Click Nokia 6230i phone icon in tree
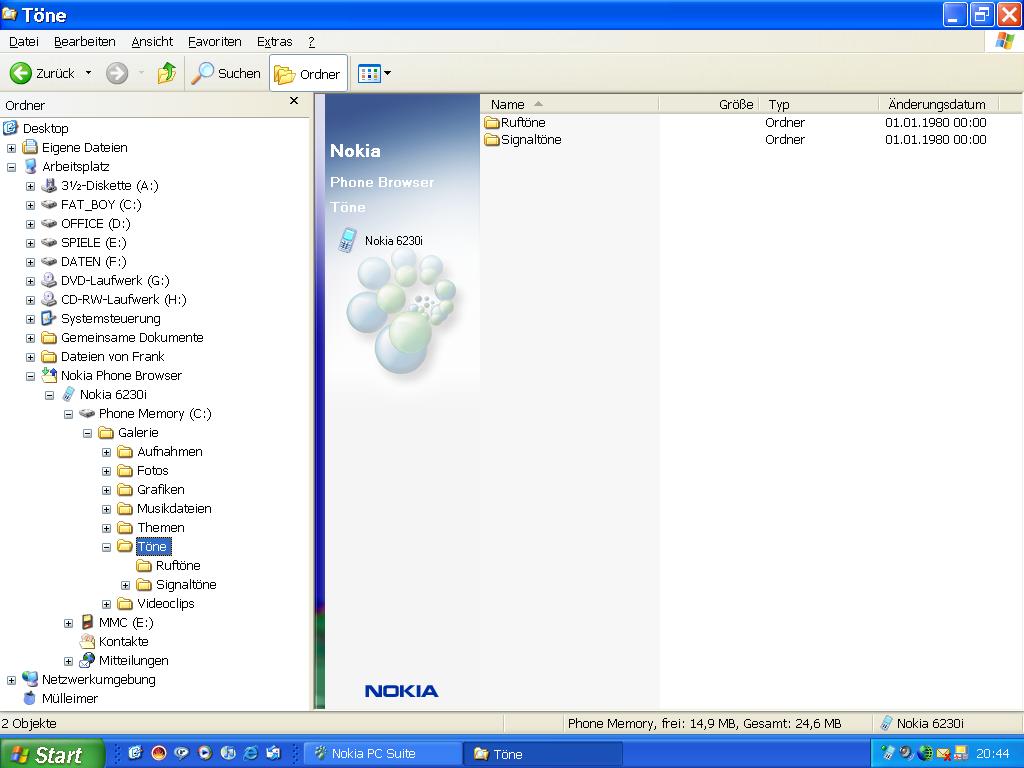The image size is (1024, 768). pos(69,394)
